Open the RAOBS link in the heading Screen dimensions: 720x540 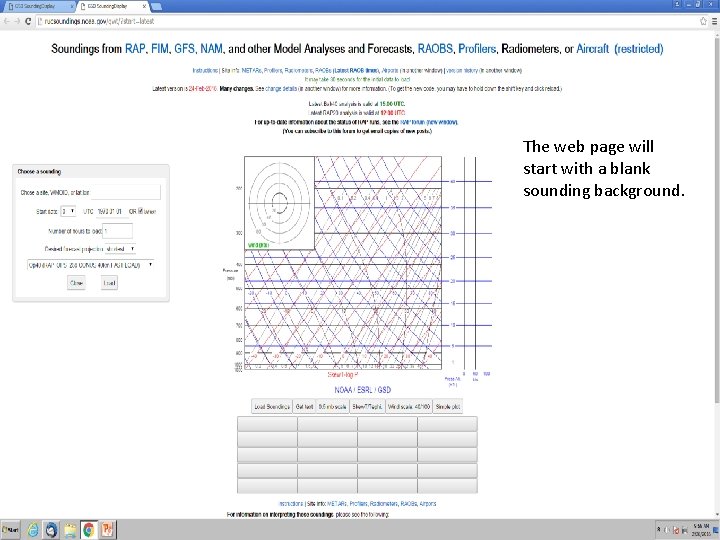pyautogui.click(x=435, y=49)
